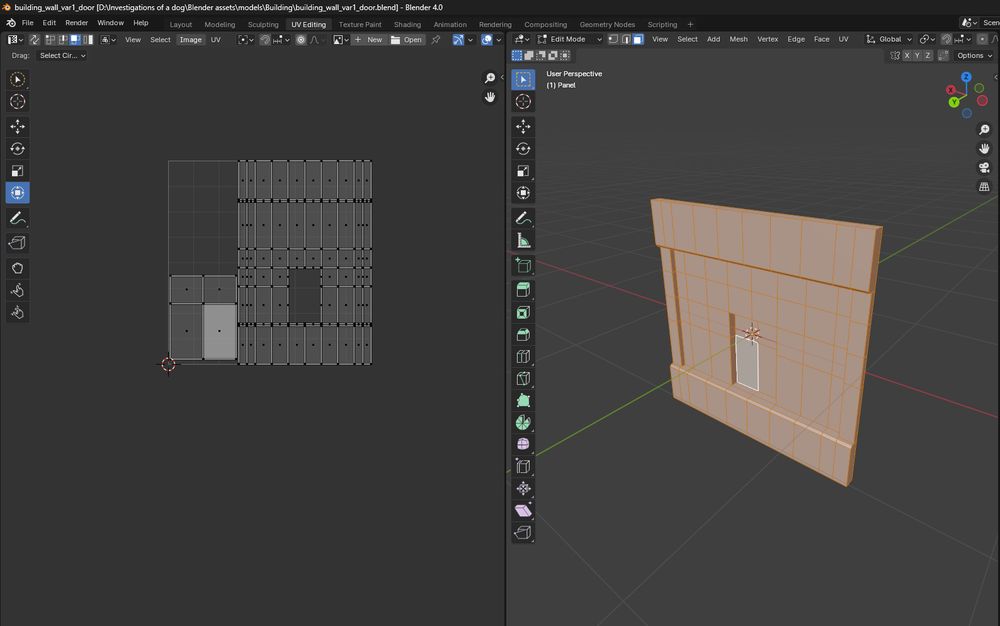
Task: Open the Vertex menu in 3D viewport
Action: point(767,39)
